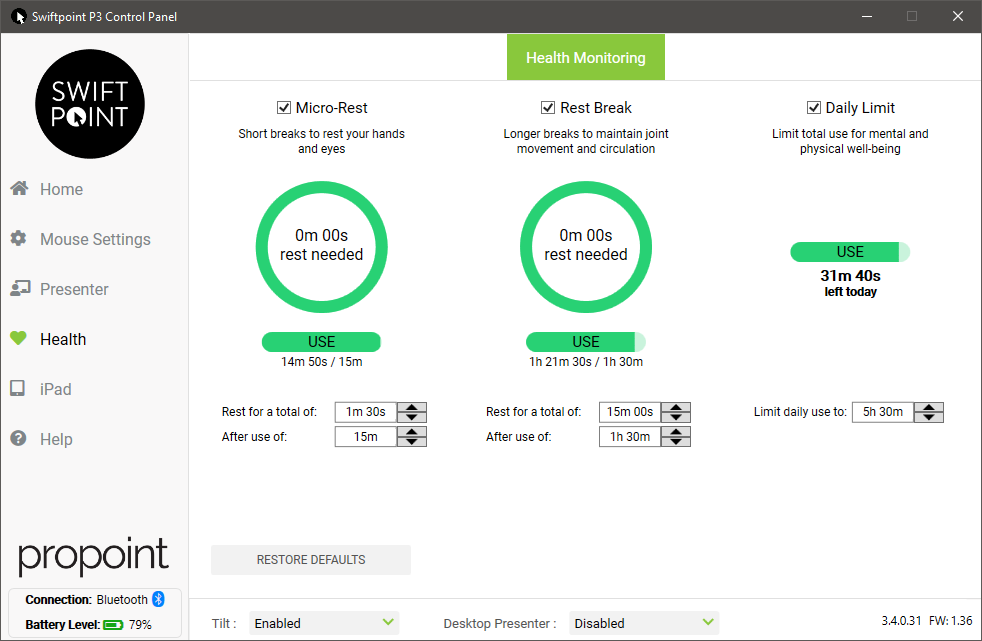
Task: Click the green Health heart icon
Action: [x=18, y=338]
